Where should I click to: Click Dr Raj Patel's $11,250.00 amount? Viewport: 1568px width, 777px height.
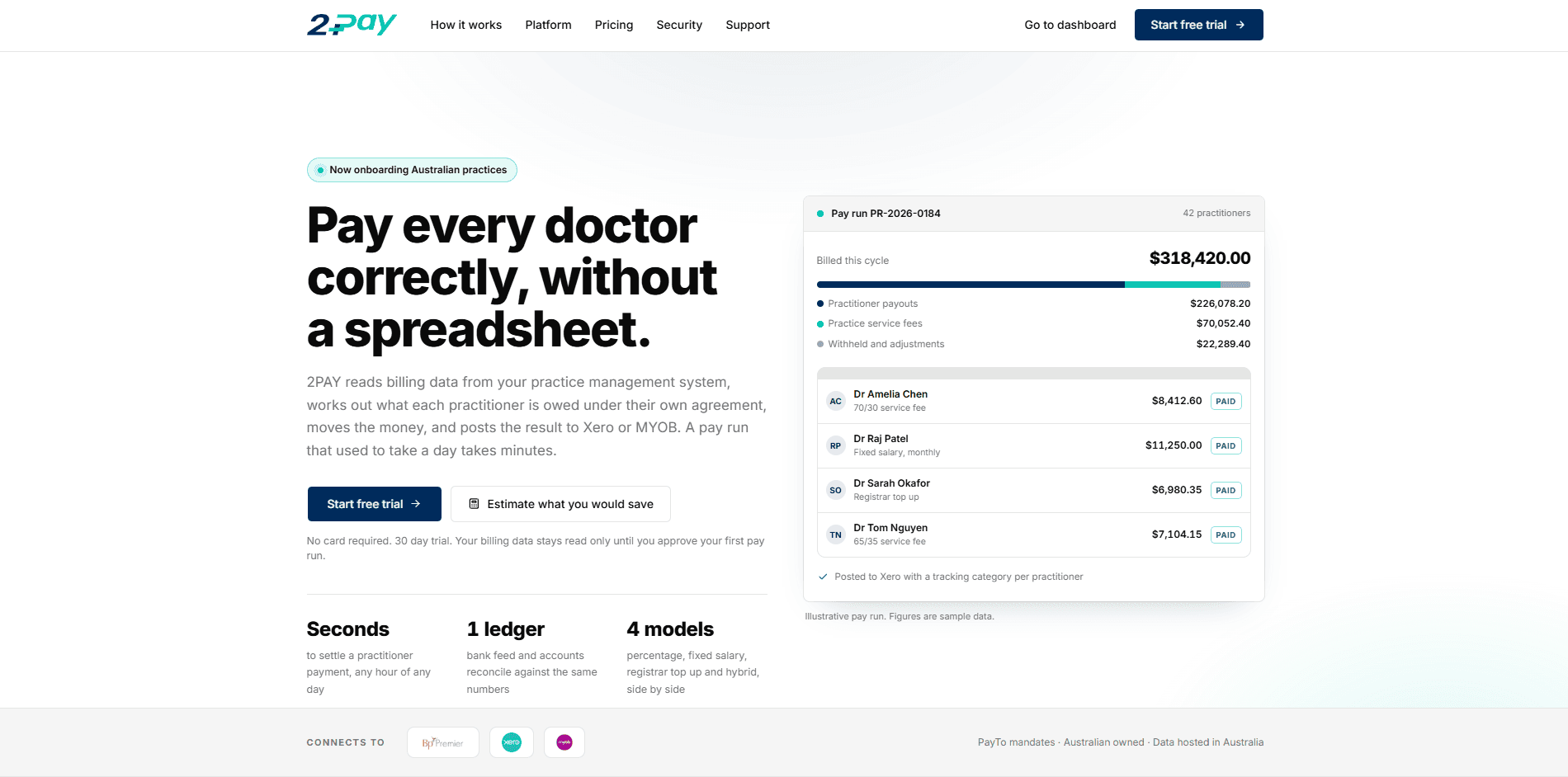click(x=1174, y=445)
